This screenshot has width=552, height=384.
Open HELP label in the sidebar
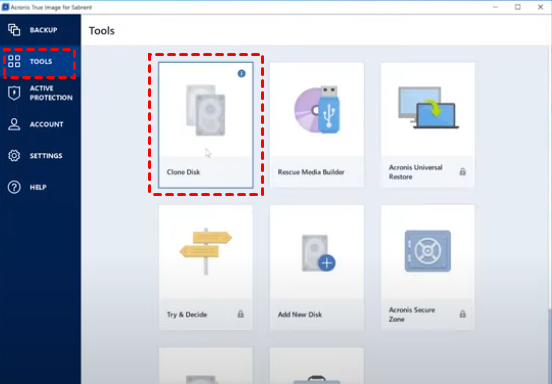click(x=38, y=187)
